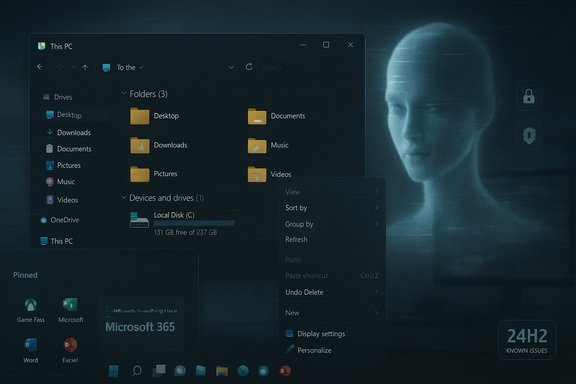The width and height of the screenshot is (576, 384).
Task: Expand the New submenu arrow
Action: [x=377, y=313]
